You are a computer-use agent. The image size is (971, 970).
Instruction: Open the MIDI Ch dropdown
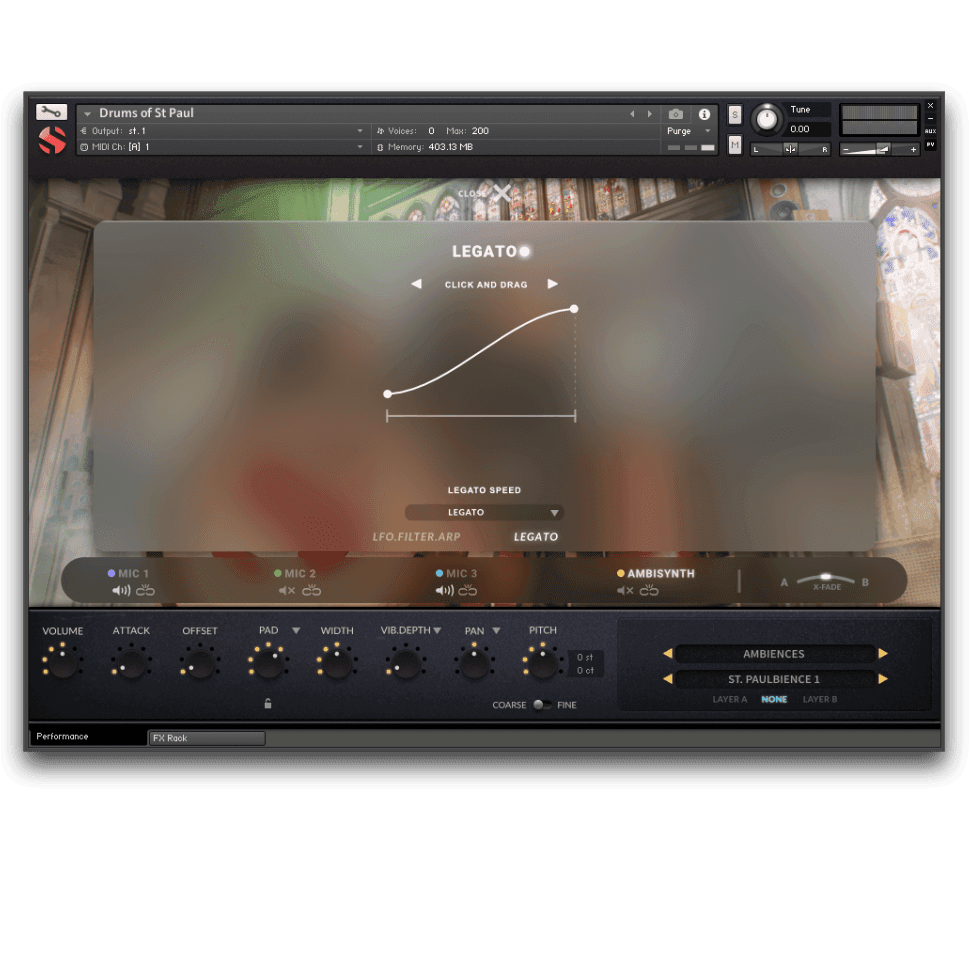point(221,147)
